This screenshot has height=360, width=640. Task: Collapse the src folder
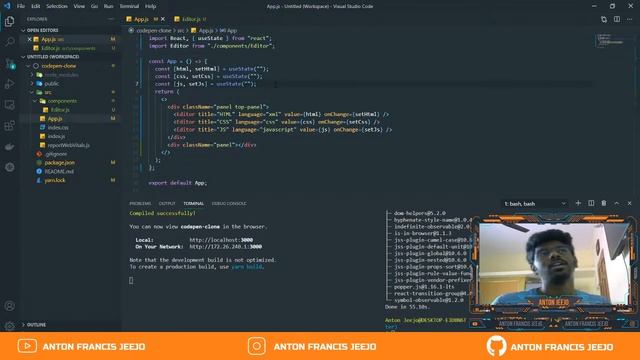(32, 92)
